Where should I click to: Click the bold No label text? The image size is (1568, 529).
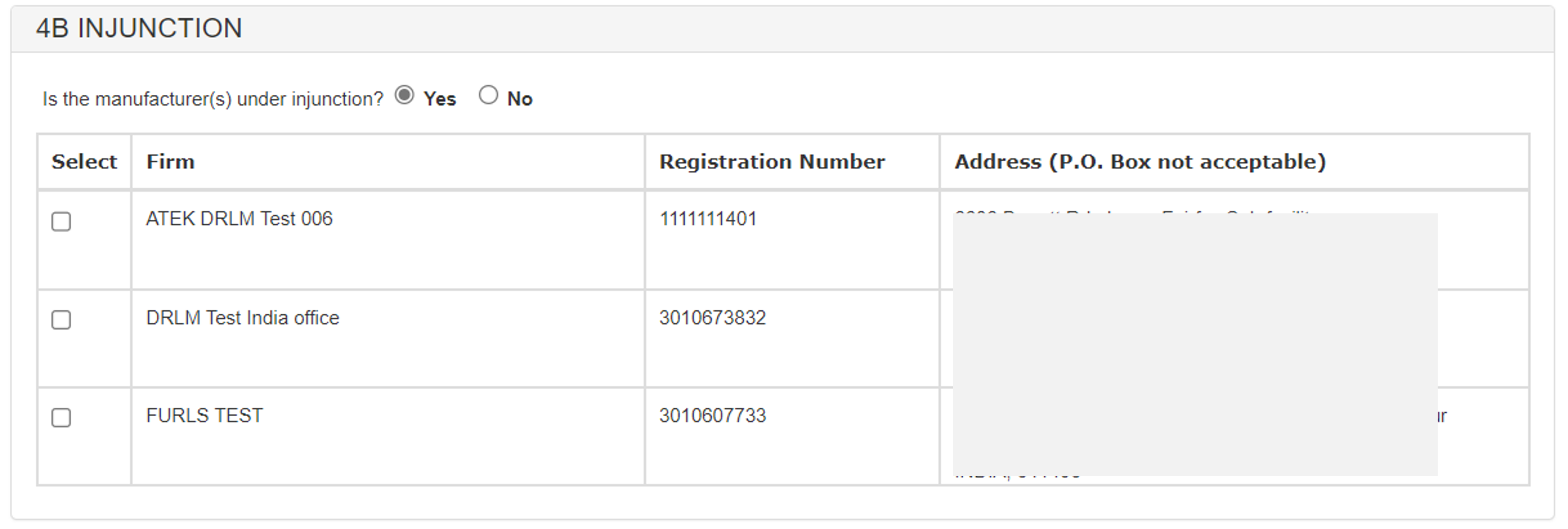(520, 99)
